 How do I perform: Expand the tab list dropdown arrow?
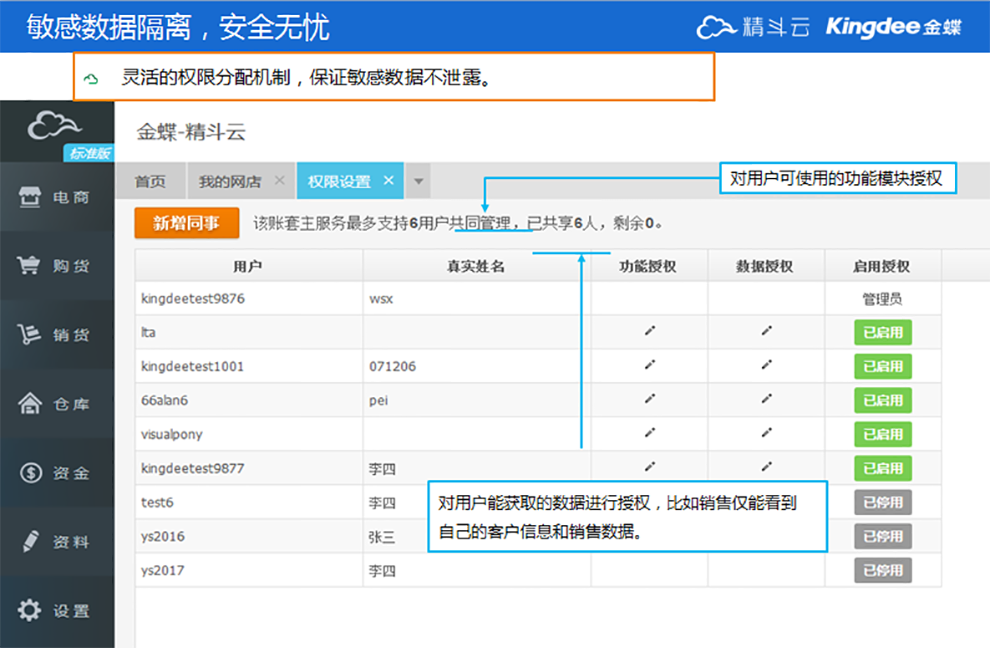[x=418, y=182]
